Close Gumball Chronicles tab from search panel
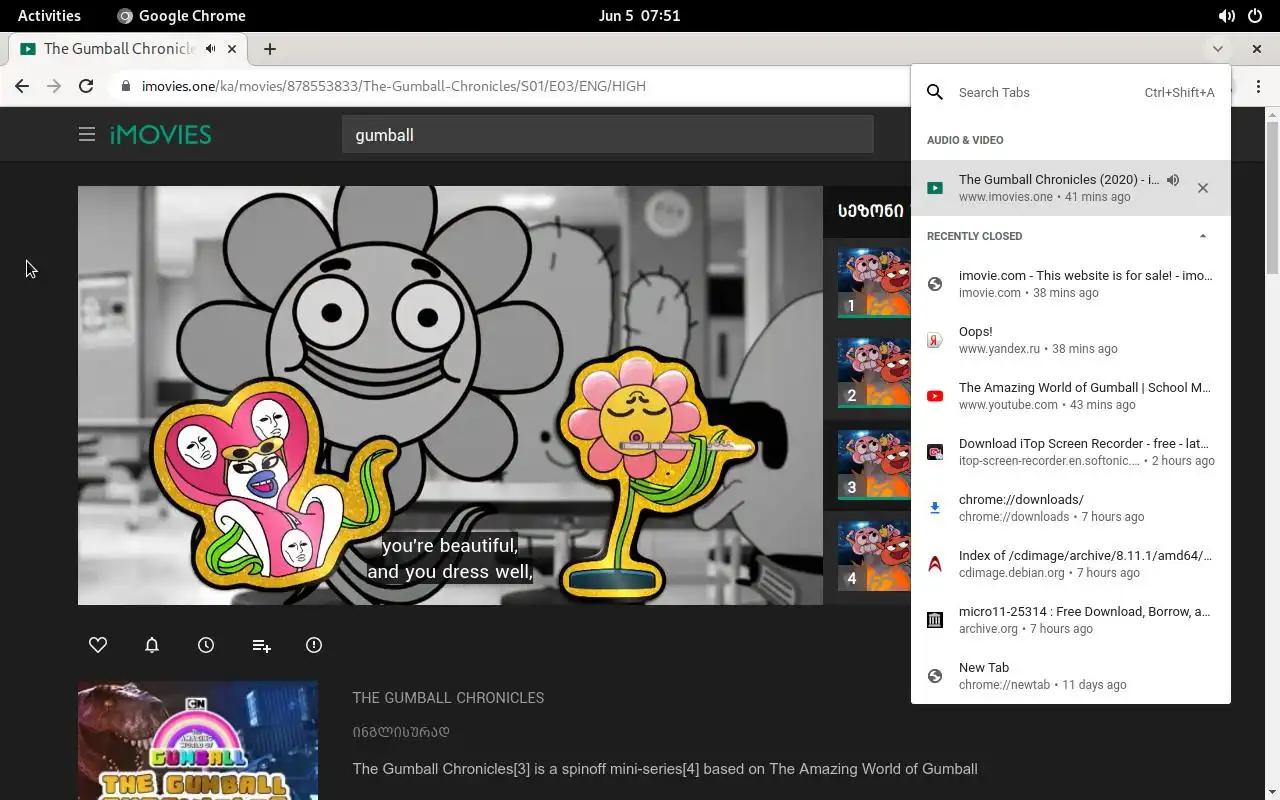The image size is (1280, 800). [1203, 188]
